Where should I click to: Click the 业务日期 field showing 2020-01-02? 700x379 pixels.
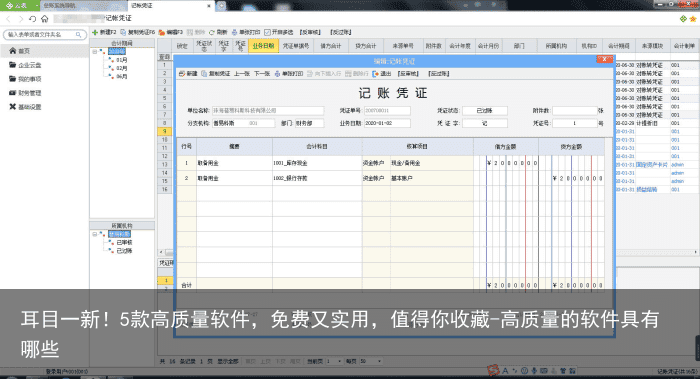click(387, 123)
